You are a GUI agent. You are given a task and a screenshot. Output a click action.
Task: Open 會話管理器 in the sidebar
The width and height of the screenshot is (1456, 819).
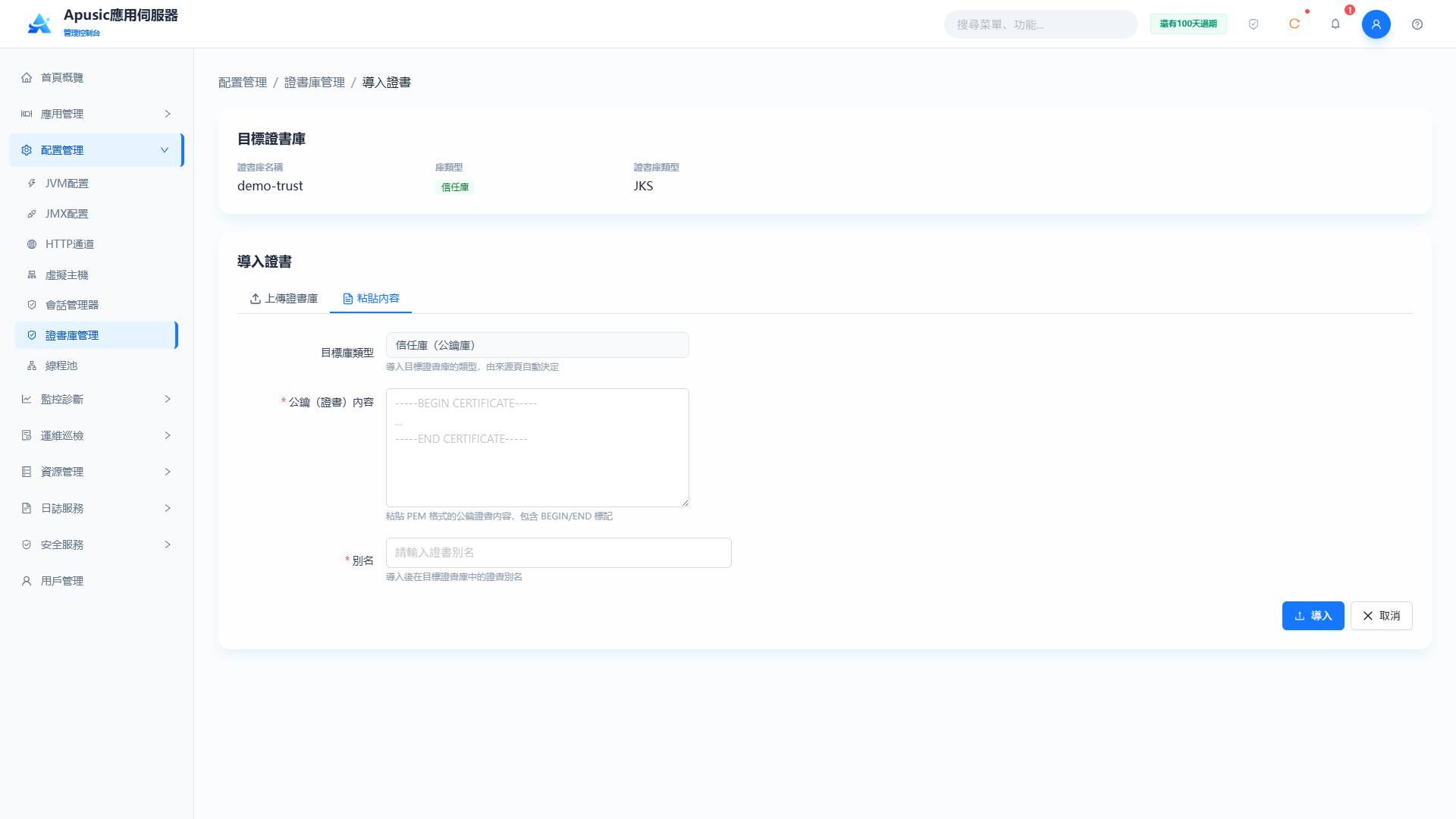pyautogui.click(x=96, y=305)
